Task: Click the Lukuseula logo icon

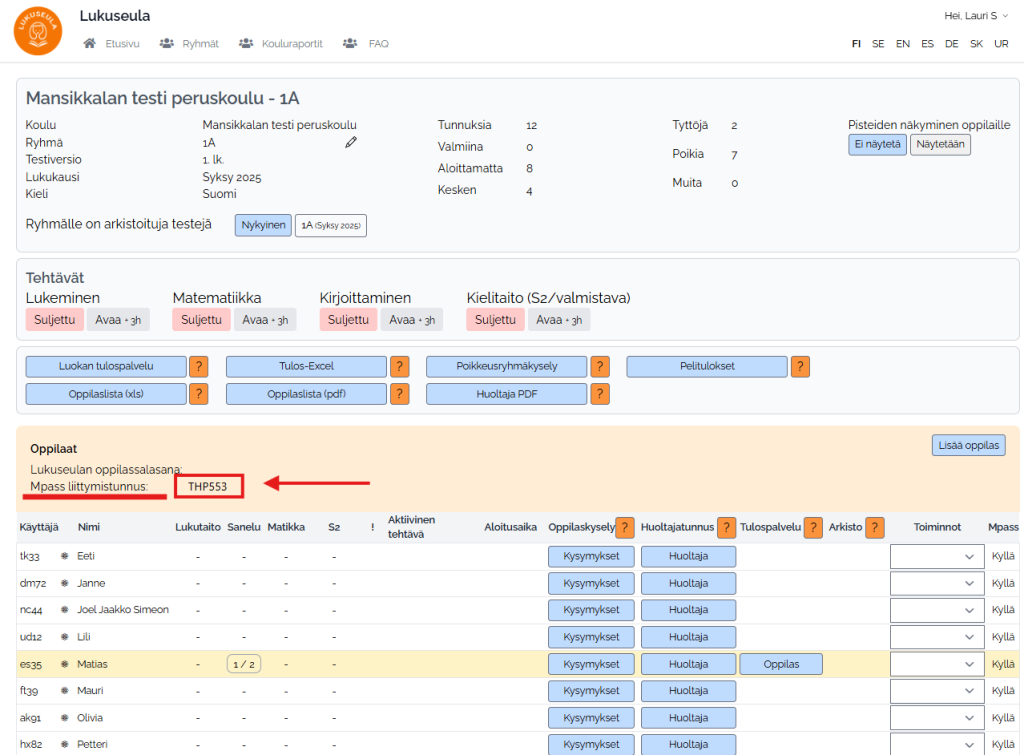Action: [x=38, y=30]
